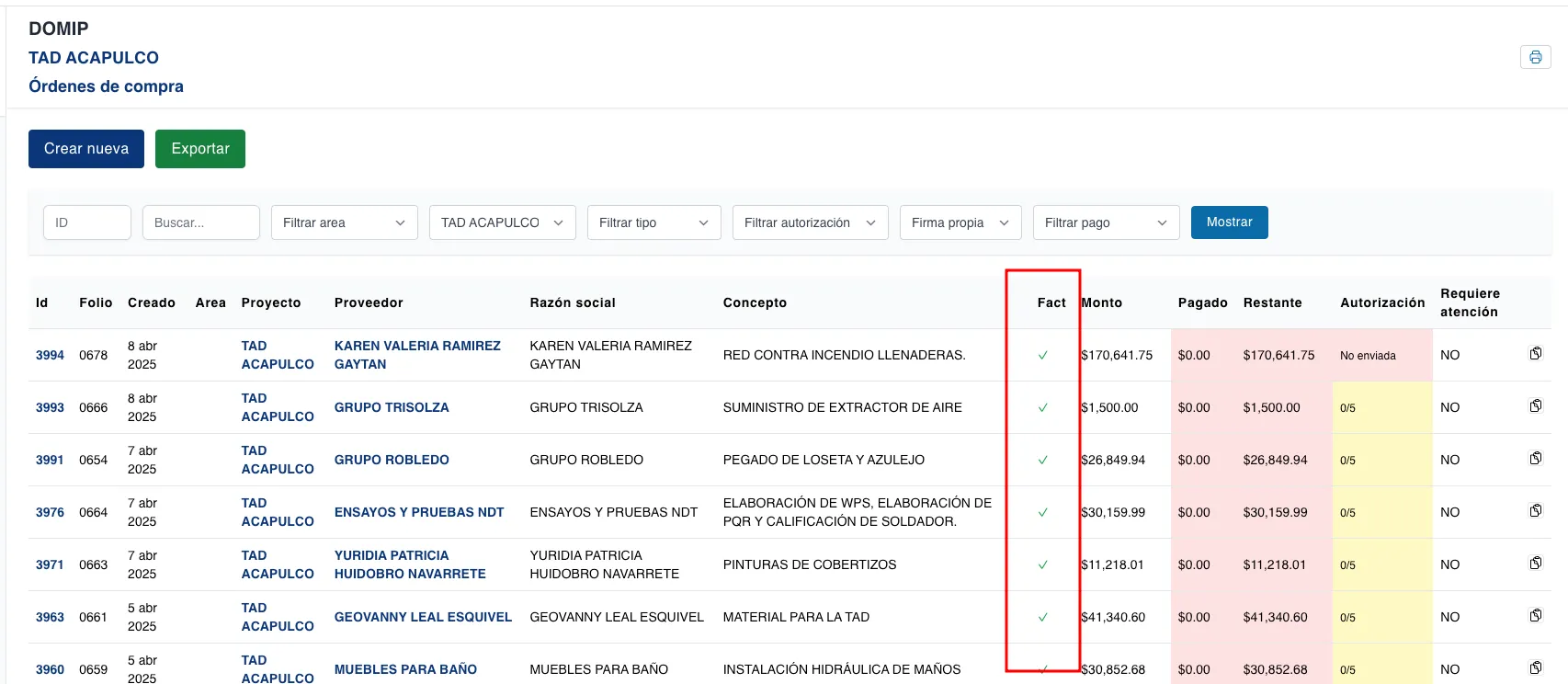This screenshot has width=1568, height=684.
Task: Click copy icon for order 3963
Action: point(1535,616)
